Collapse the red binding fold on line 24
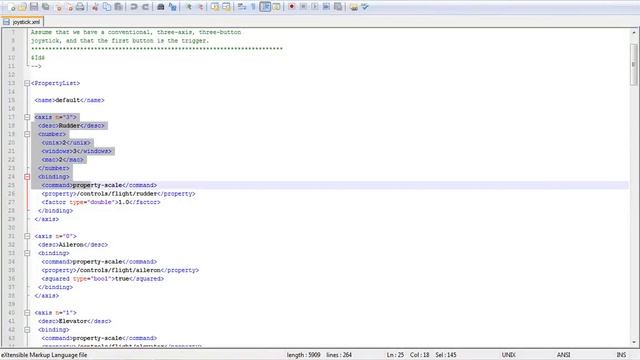The height and width of the screenshot is (360, 640). coord(27,177)
